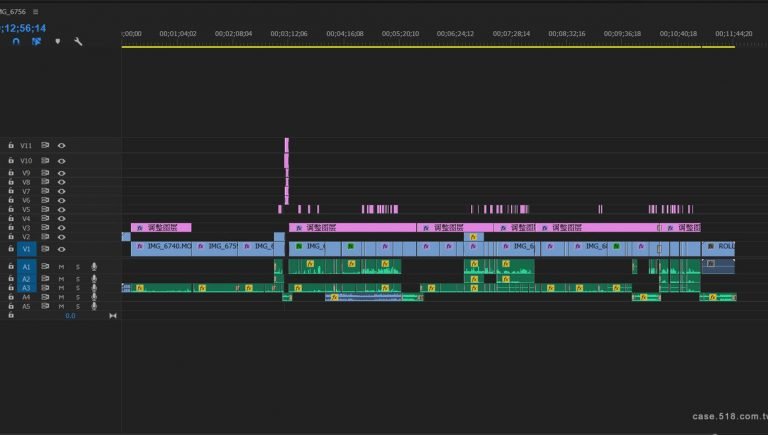Click the Add Marker icon
The width and height of the screenshot is (768, 435).
(x=57, y=42)
